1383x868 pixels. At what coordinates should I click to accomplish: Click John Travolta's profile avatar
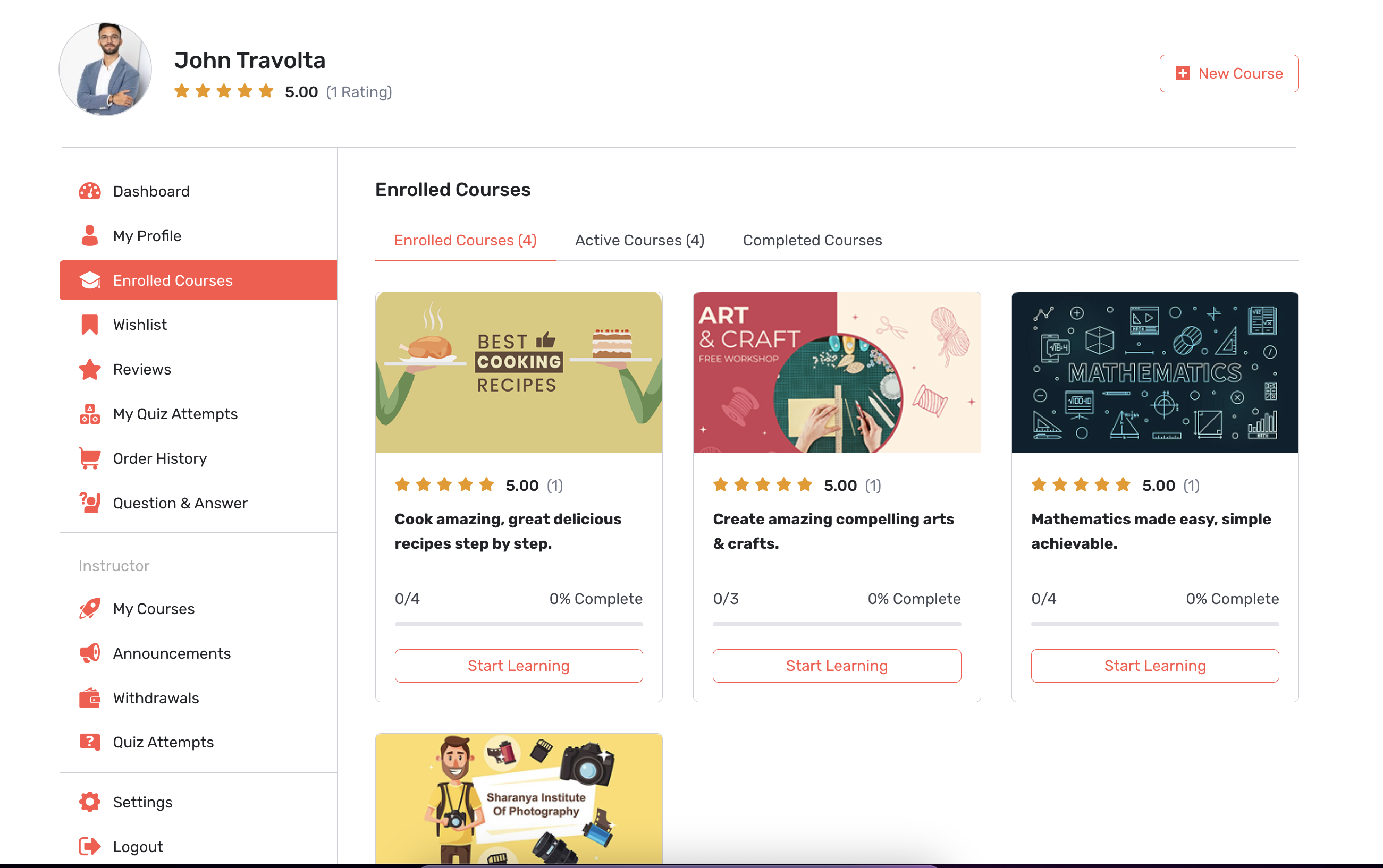[106, 70]
